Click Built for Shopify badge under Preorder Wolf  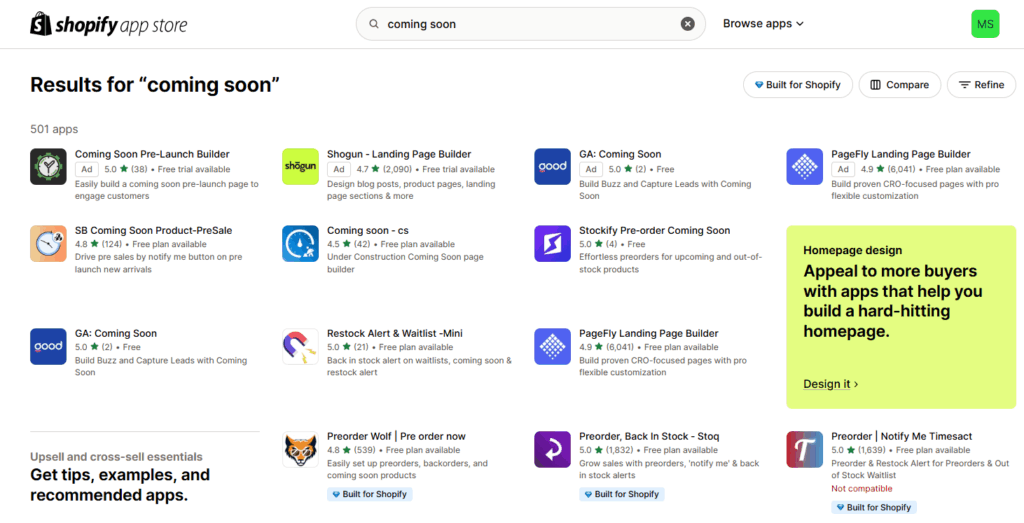[370, 494]
